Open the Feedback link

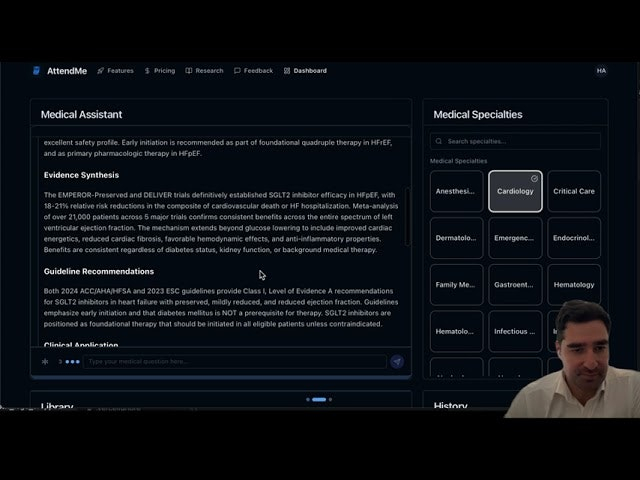[253, 71]
